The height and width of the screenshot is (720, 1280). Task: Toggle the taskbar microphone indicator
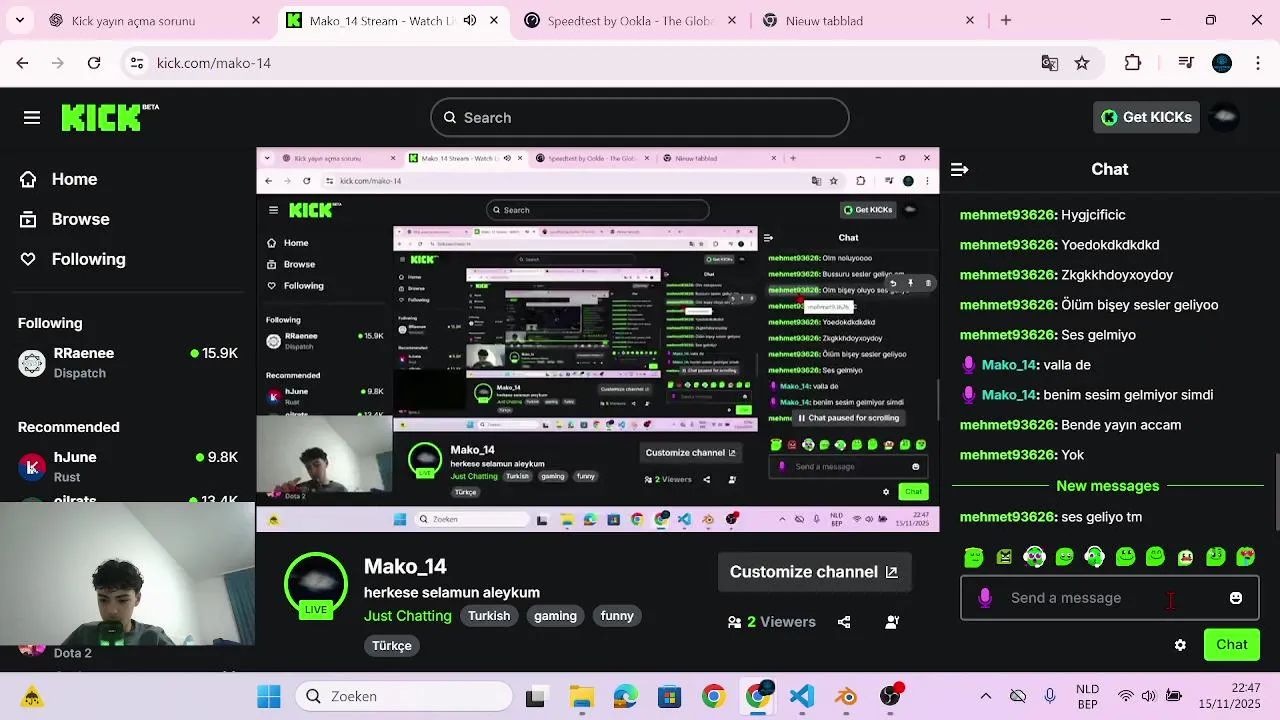click(x=1050, y=696)
